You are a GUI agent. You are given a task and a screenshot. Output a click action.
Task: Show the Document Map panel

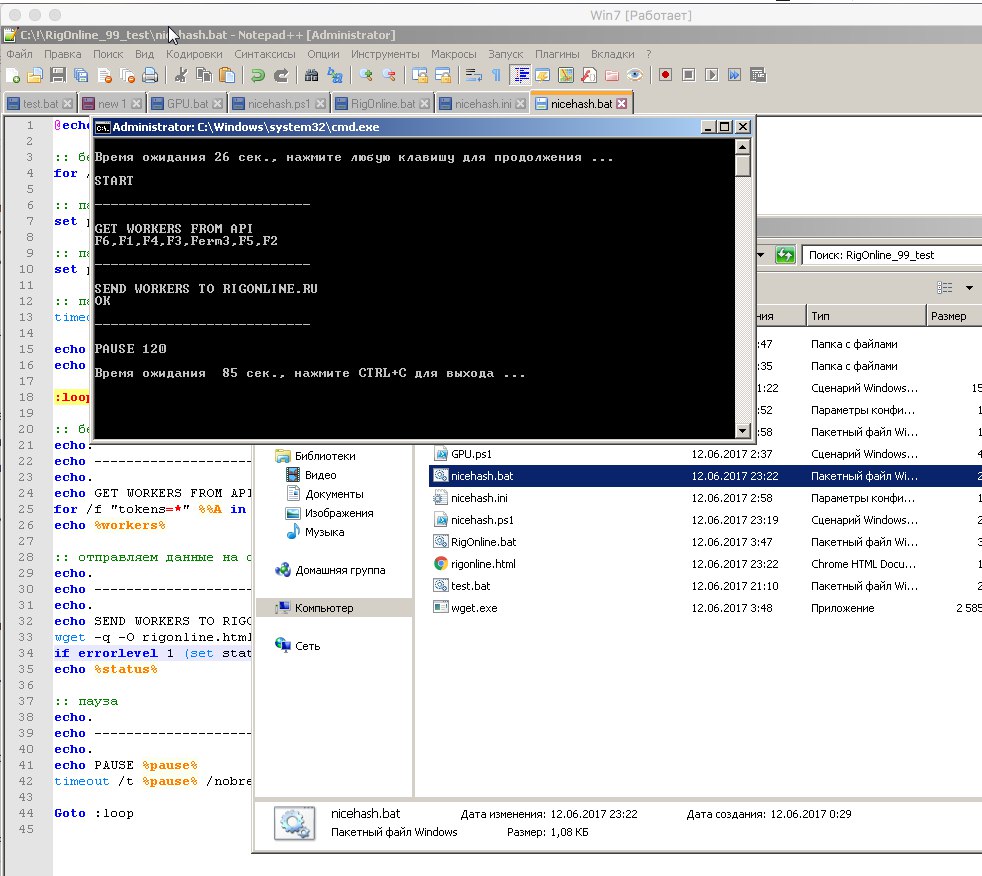click(566, 75)
